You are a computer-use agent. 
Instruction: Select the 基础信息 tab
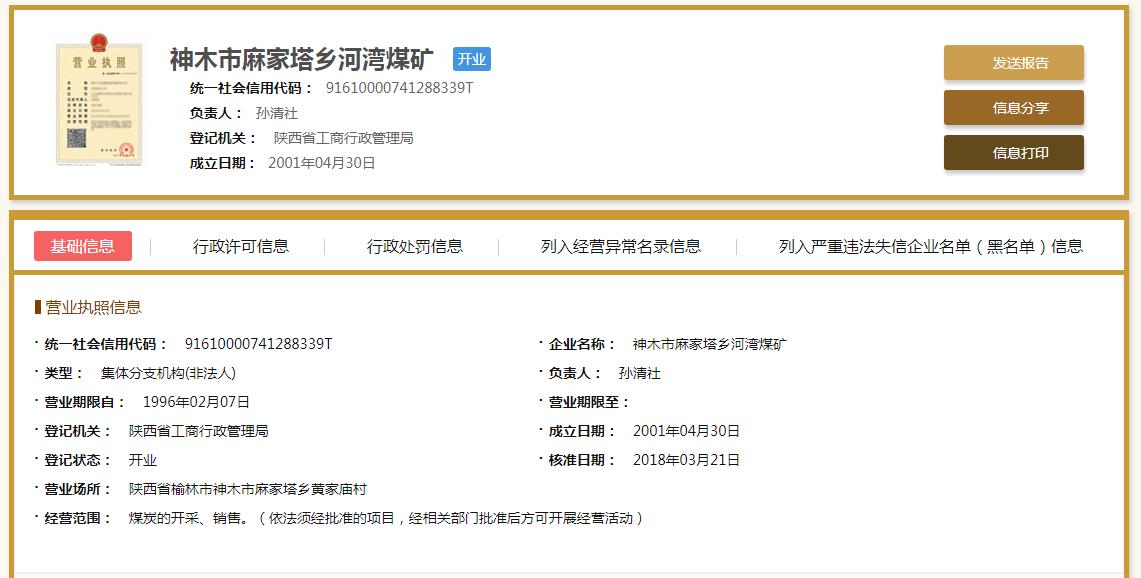(83, 246)
